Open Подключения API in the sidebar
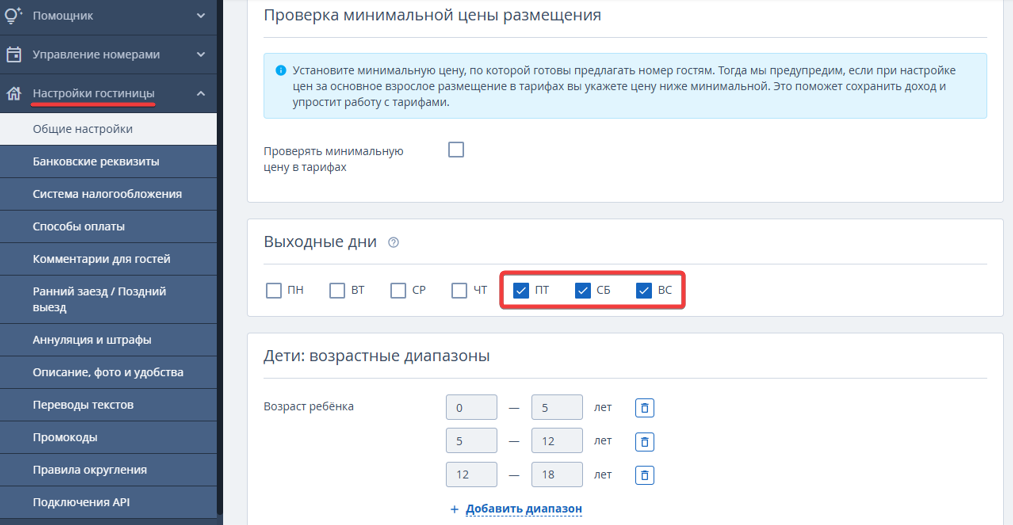This screenshot has width=1013, height=525. click(109, 502)
